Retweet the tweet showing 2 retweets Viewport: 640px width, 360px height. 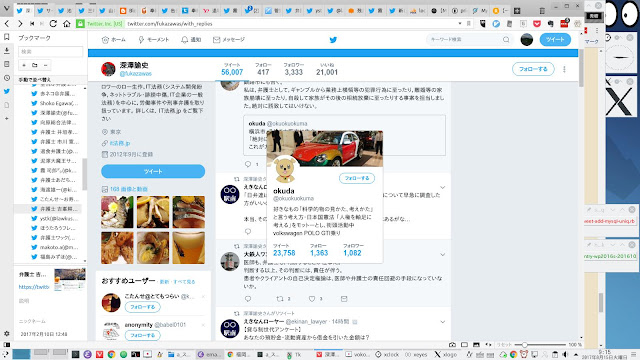tap(280, 299)
